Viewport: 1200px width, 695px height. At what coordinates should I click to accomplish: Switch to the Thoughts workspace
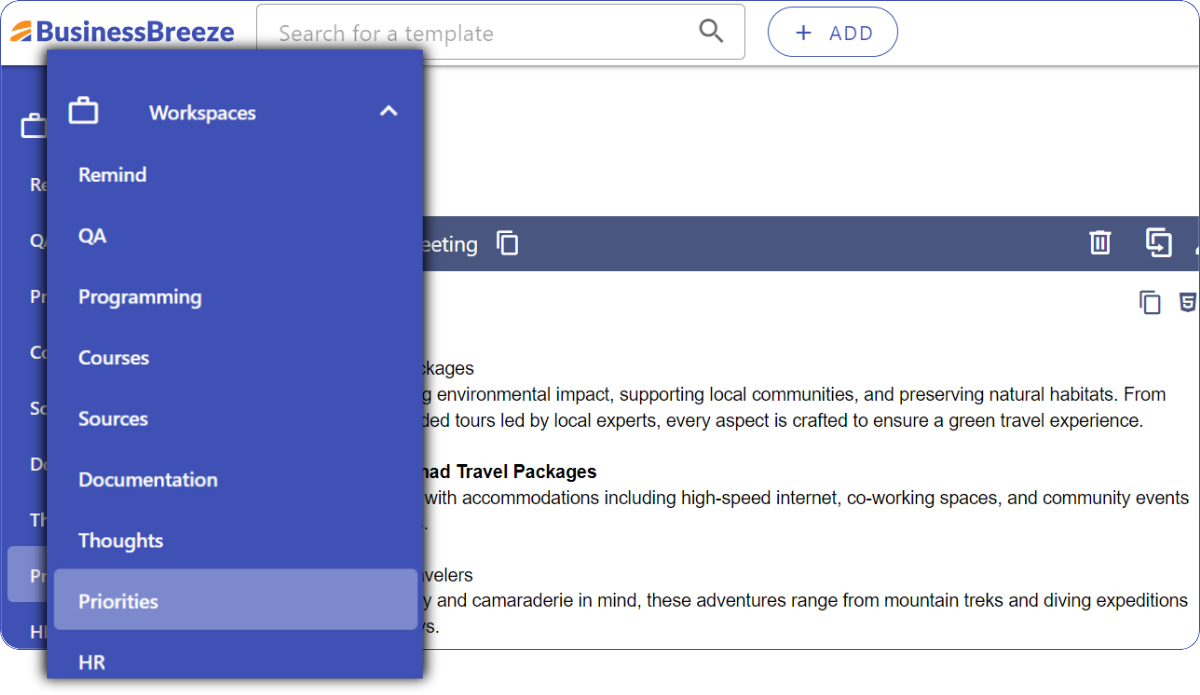tap(121, 541)
